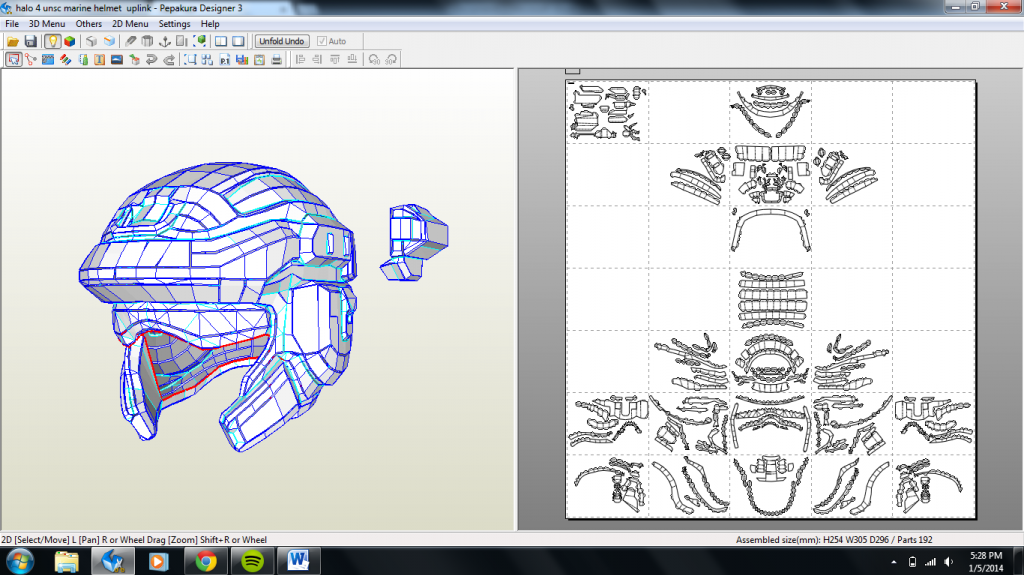Click the gray cube toolbar icon
The image size is (1024, 575).
pos(91,41)
